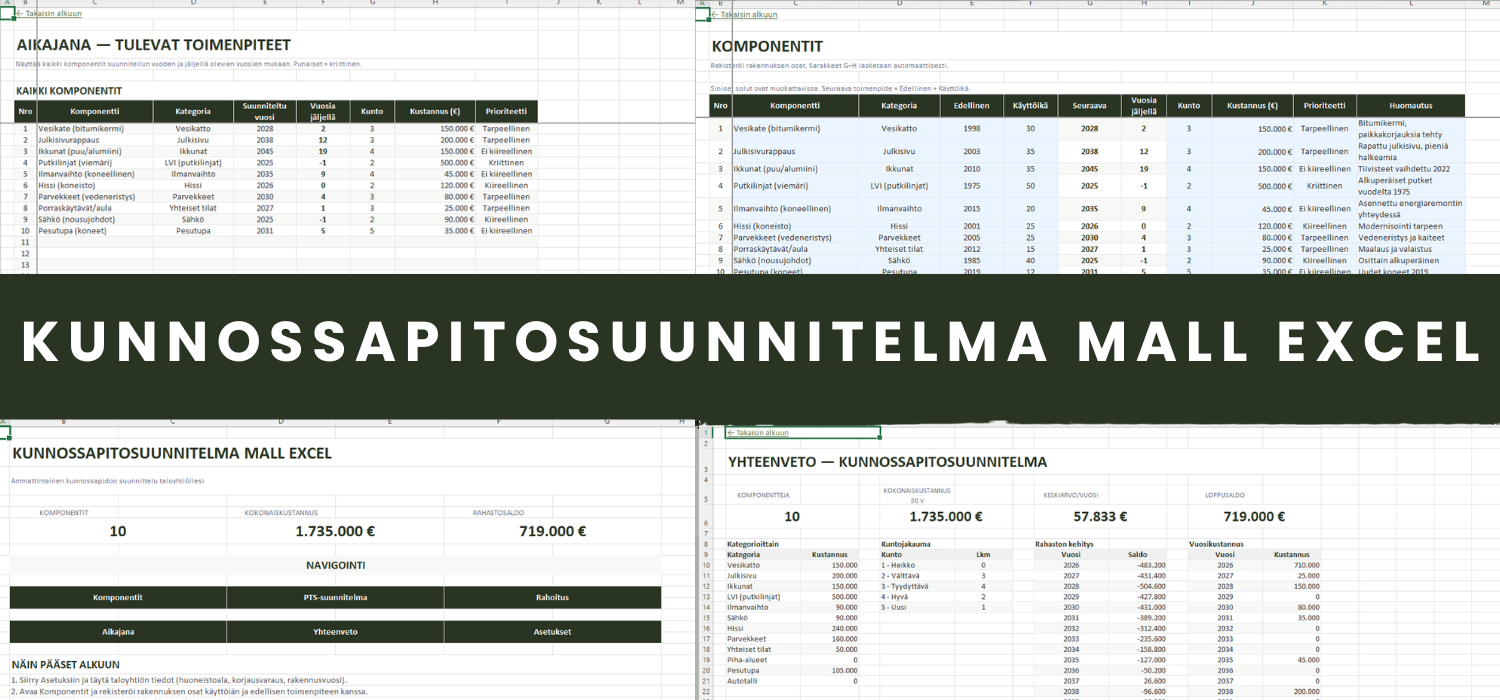The height and width of the screenshot is (700, 1500).
Task: Open the Komponentit navigation button
Action: coord(117,597)
